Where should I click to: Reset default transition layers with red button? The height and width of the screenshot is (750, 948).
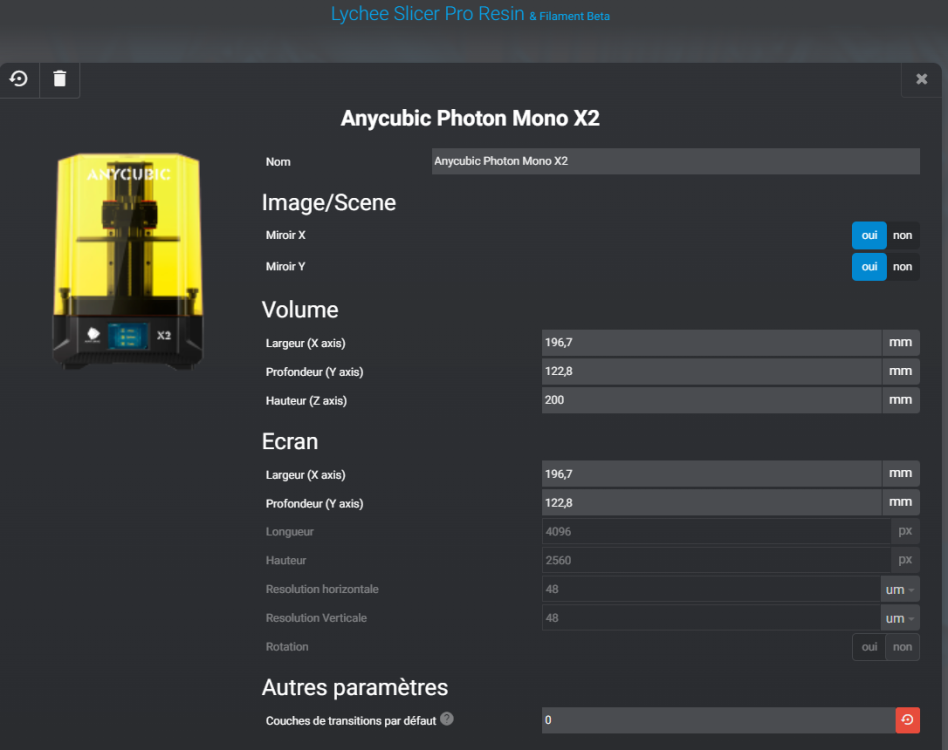(x=907, y=720)
